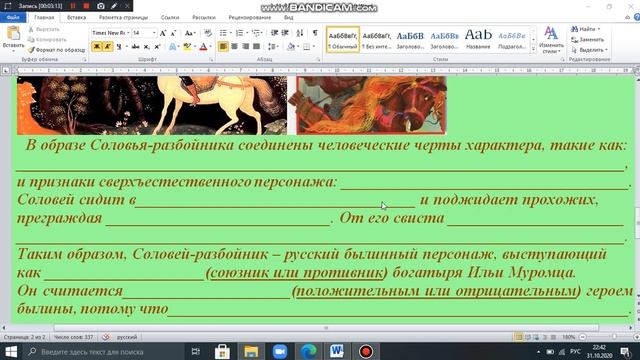Select the Без интервала style

click(x=376, y=40)
